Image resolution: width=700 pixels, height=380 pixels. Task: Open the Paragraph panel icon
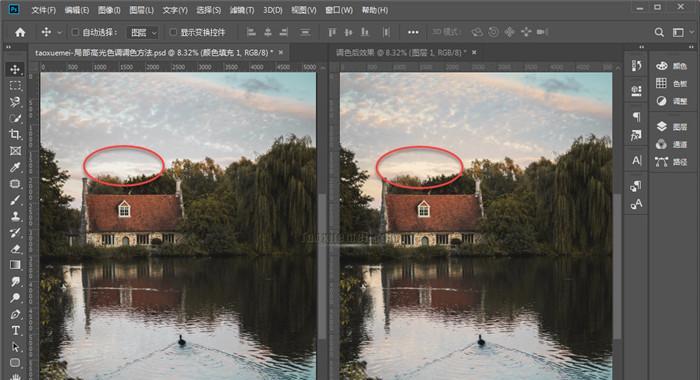pos(637,117)
